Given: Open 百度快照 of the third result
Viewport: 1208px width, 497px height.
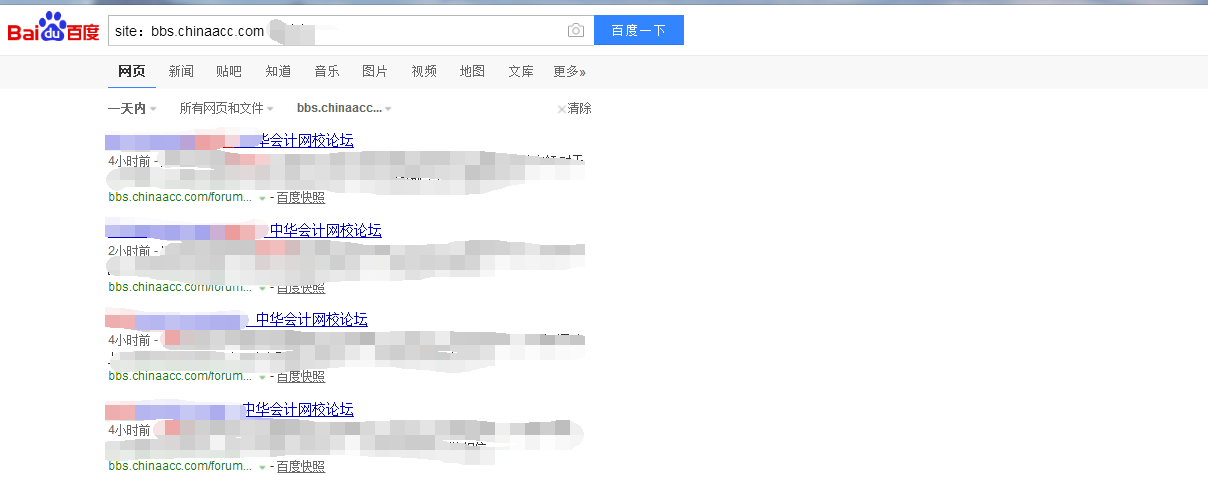Looking at the screenshot, I should coord(301,376).
